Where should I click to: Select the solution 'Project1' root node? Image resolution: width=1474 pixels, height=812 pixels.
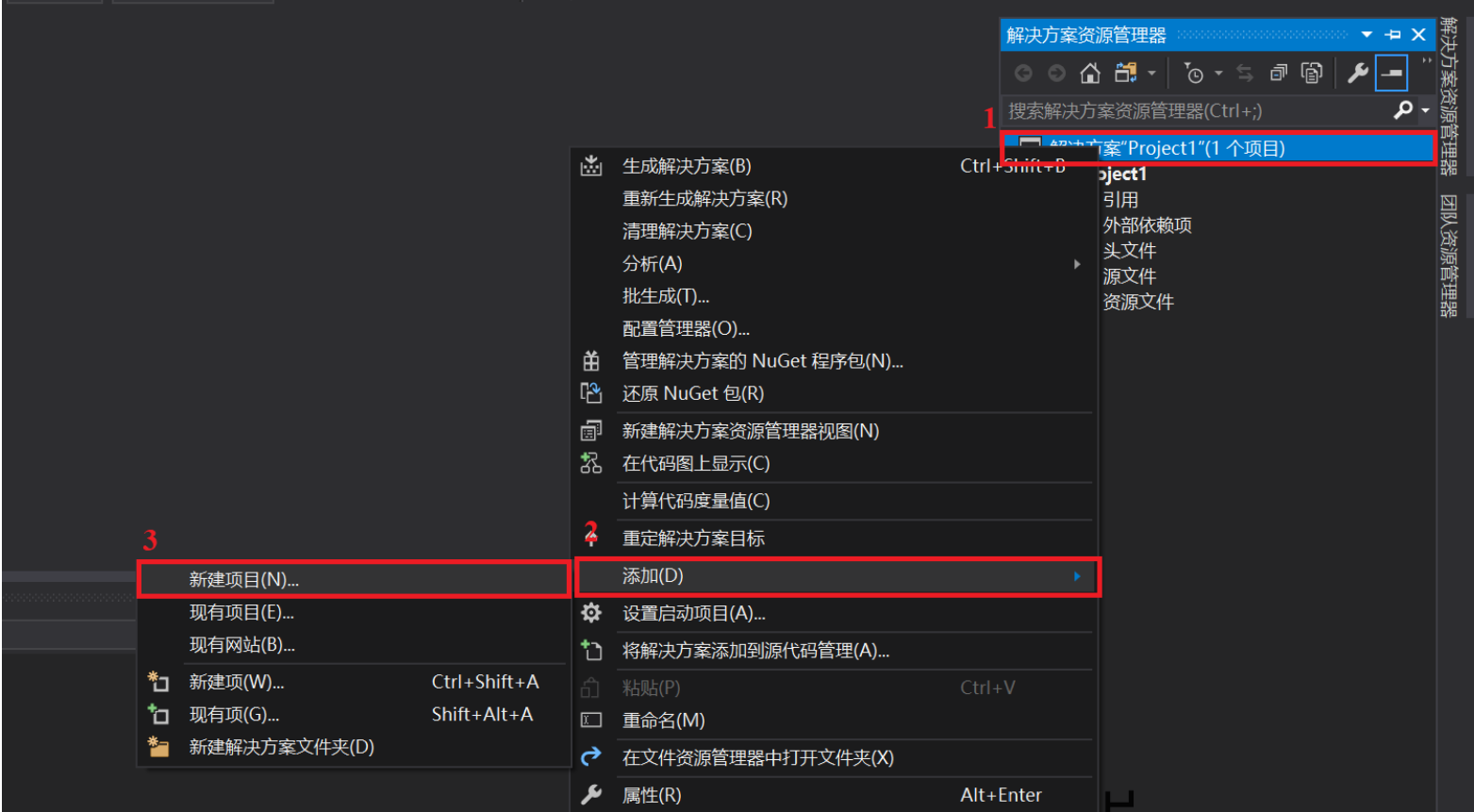click(x=1218, y=148)
